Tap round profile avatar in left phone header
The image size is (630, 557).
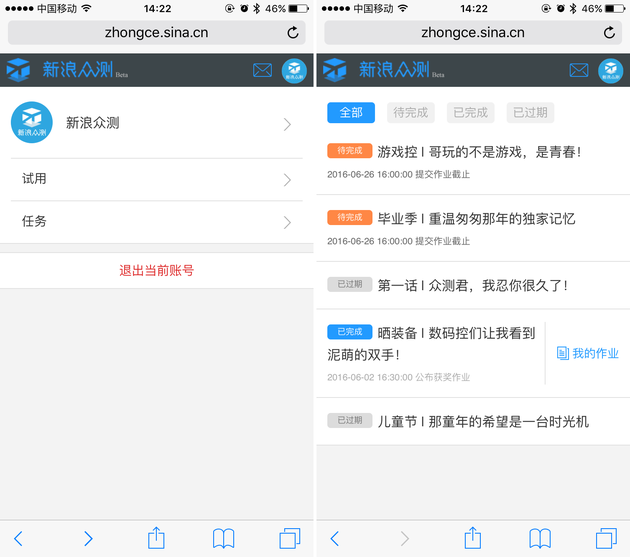pyautogui.click(x=294, y=71)
